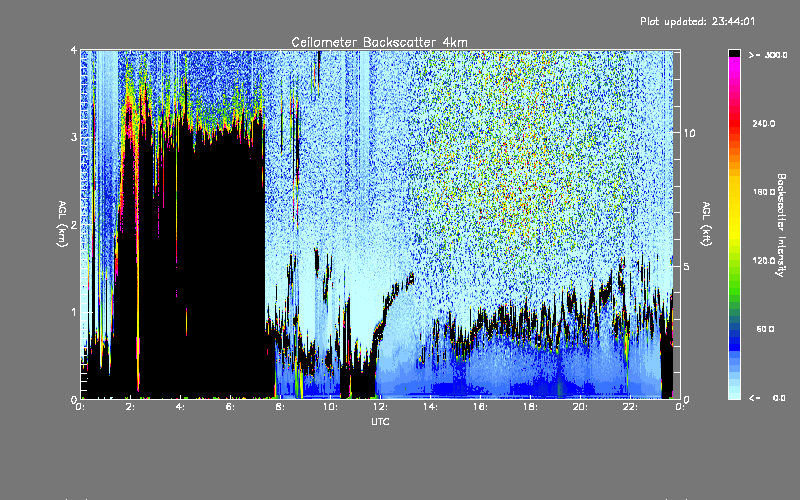
Task: Click the '22:' tick label on the UTC axis
Action: (630, 407)
